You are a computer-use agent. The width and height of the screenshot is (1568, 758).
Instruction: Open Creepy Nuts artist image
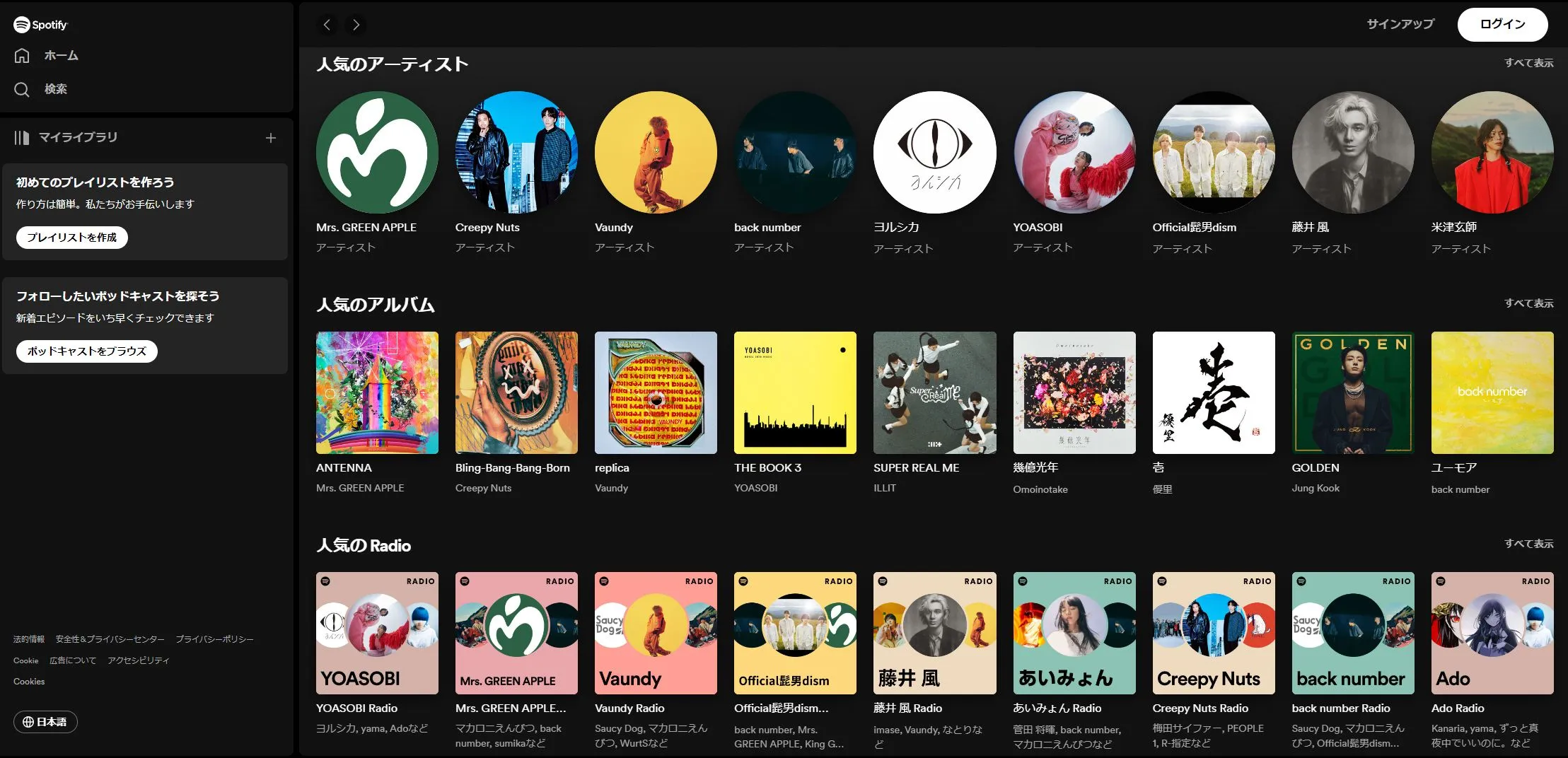516,152
